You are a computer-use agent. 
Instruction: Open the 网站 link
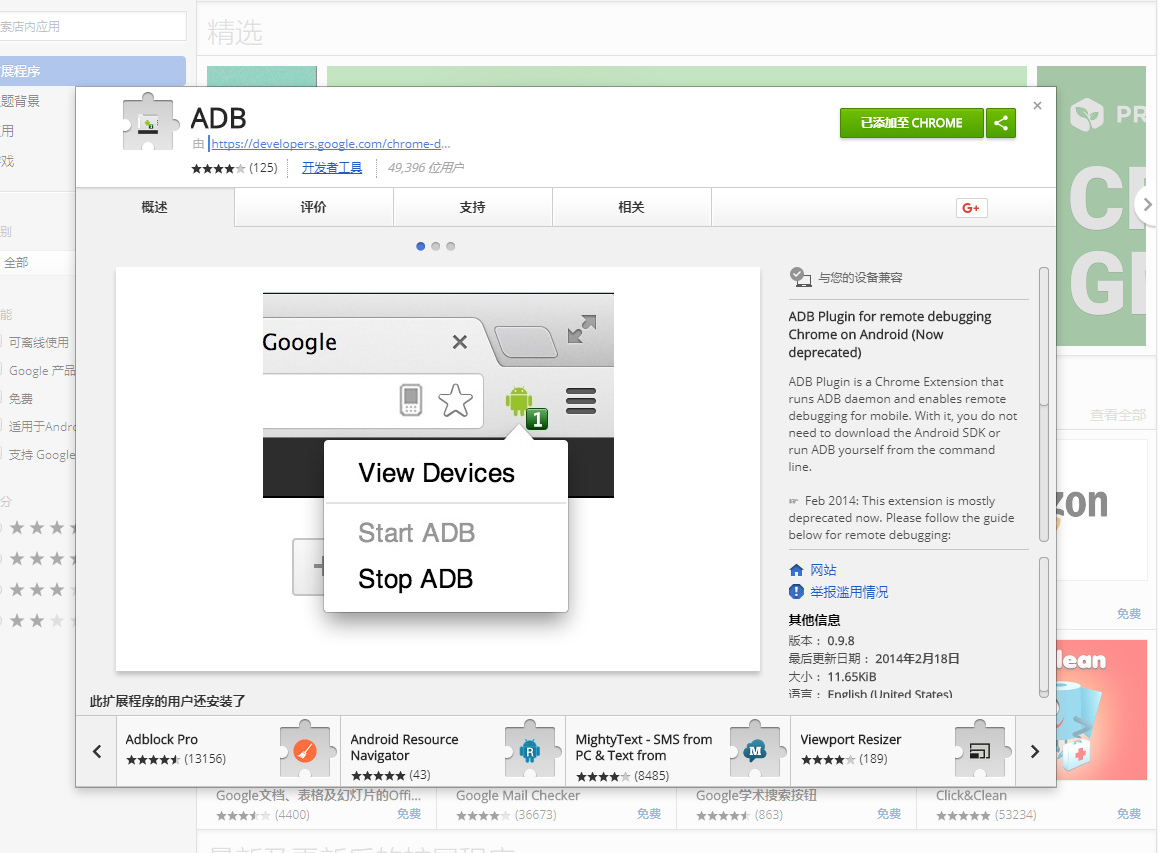click(x=823, y=570)
